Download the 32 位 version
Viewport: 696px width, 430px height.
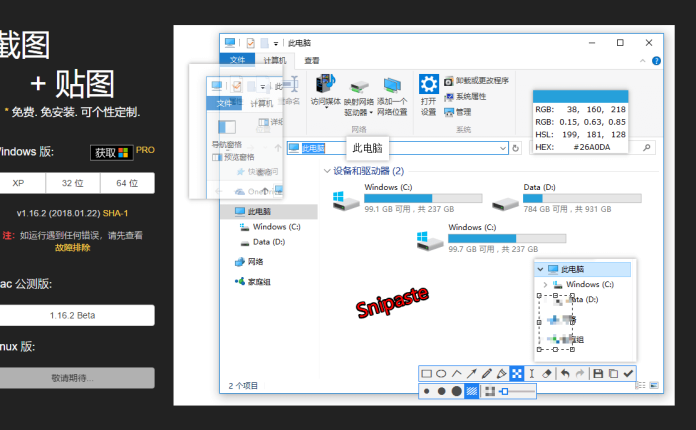(x=73, y=183)
